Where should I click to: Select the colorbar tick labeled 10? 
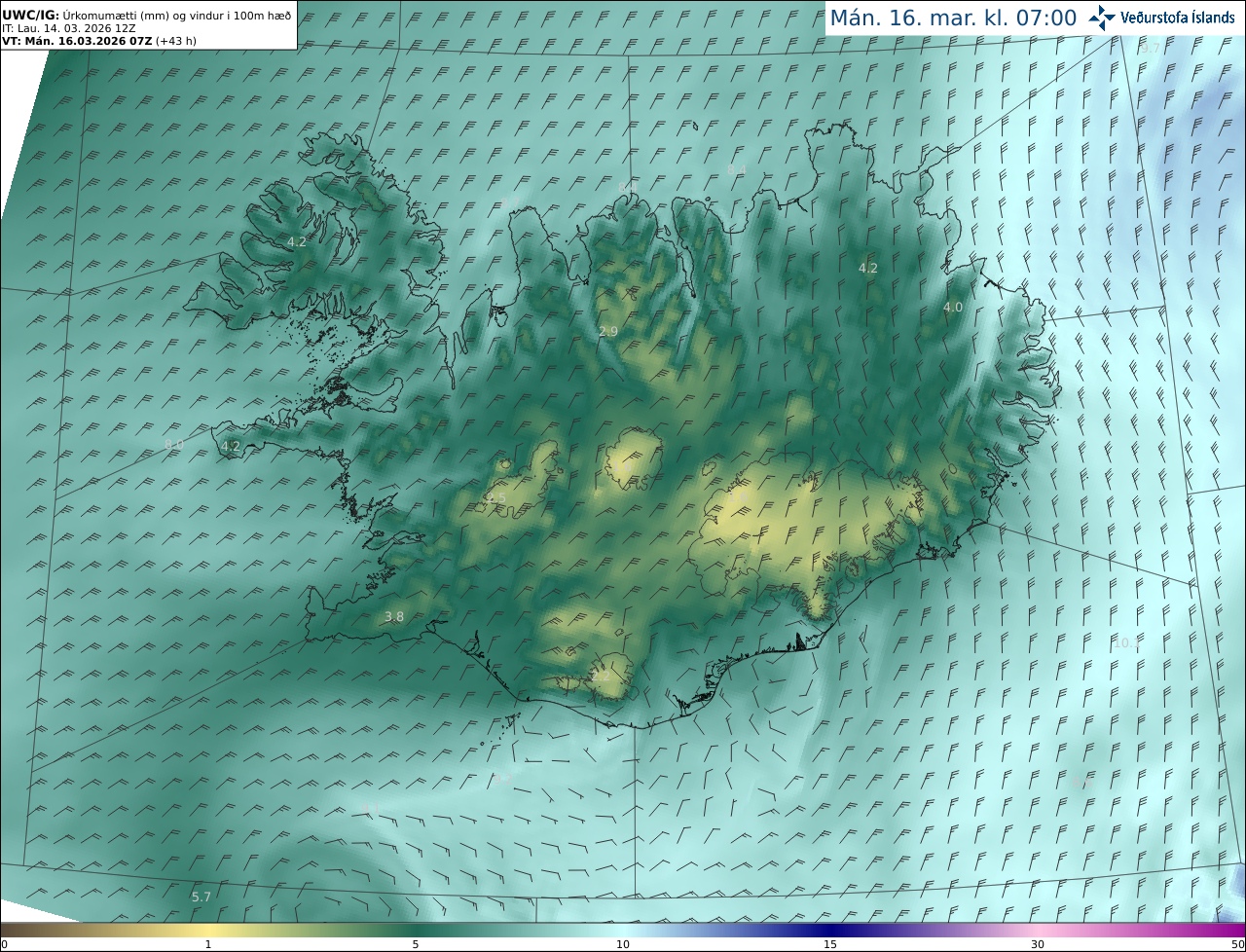[x=623, y=944]
